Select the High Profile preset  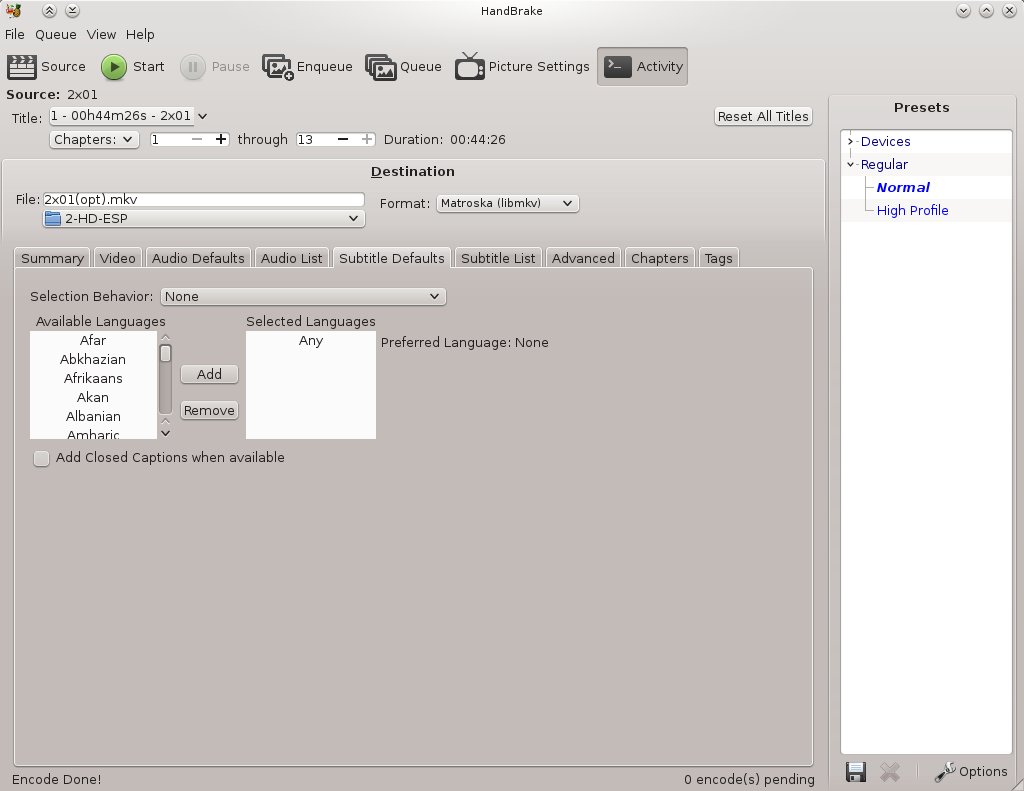(912, 210)
